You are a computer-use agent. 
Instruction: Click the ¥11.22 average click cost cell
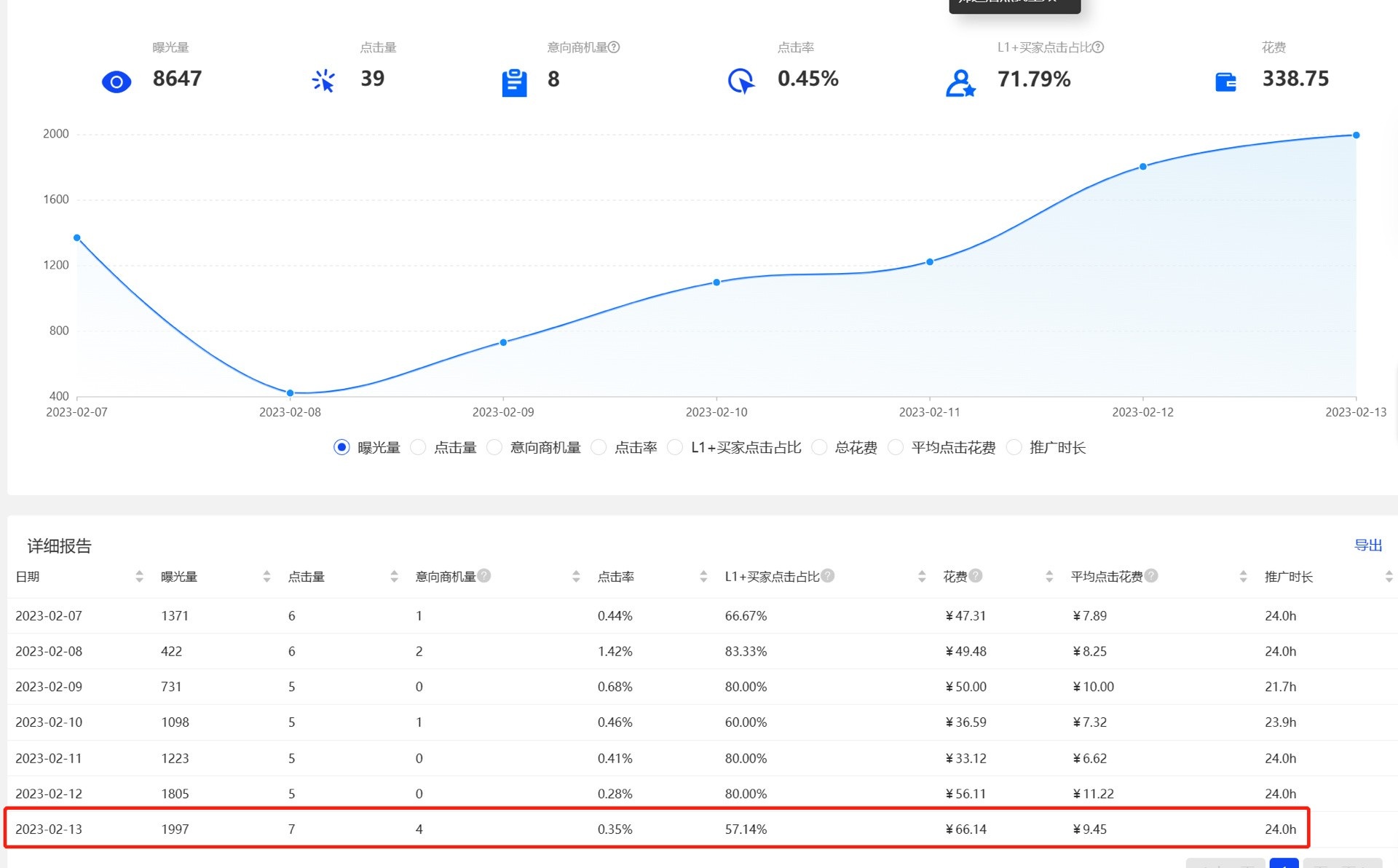point(1093,794)
